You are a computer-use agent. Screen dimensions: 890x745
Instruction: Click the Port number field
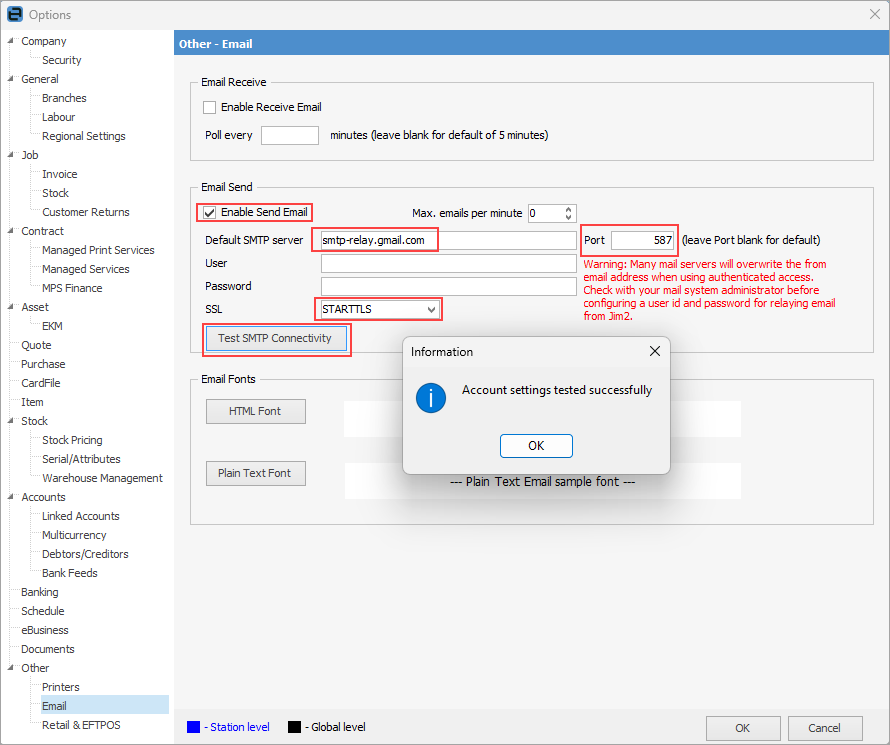point(643,240)
